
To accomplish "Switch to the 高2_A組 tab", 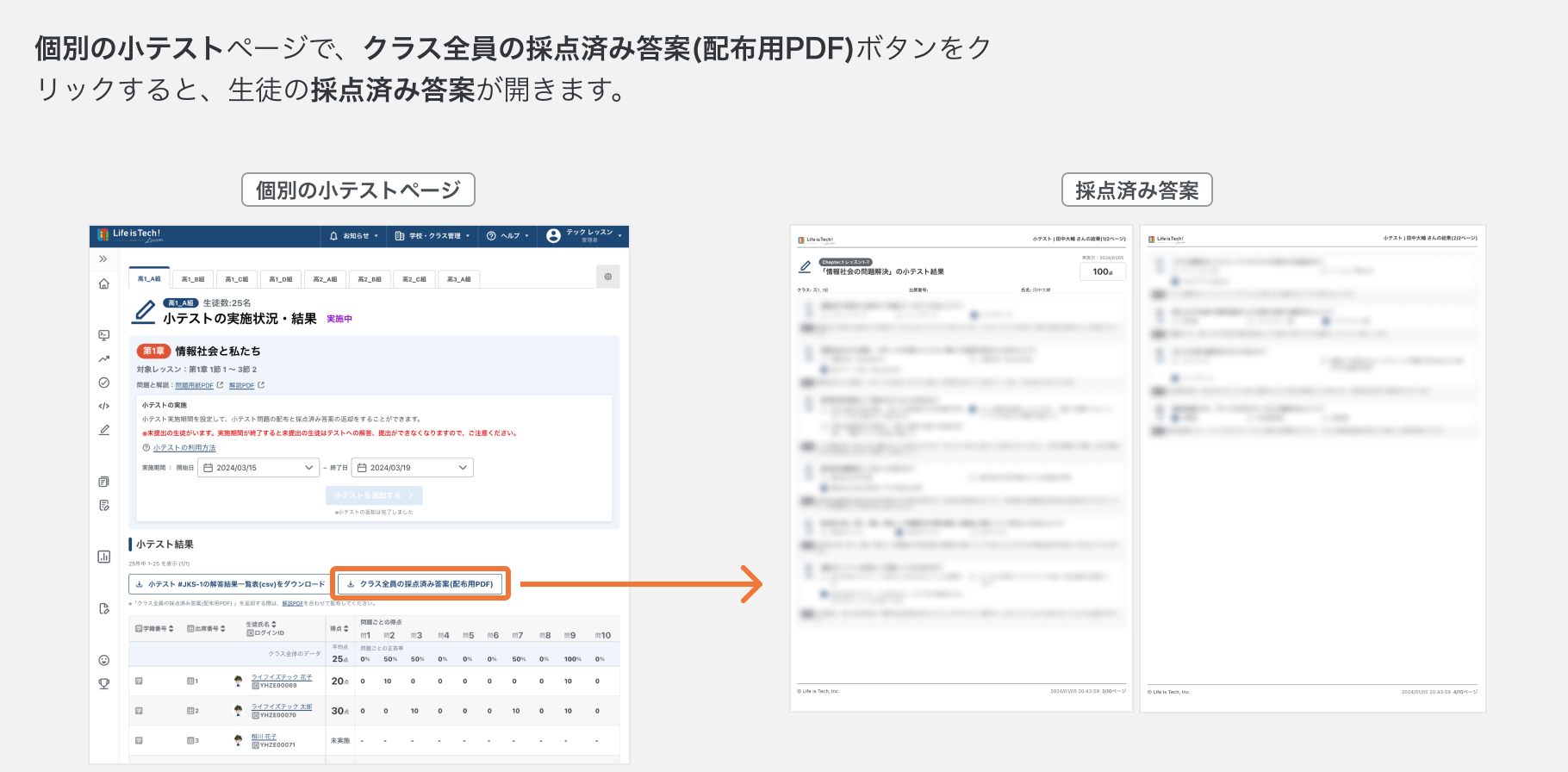I will 325,279.
